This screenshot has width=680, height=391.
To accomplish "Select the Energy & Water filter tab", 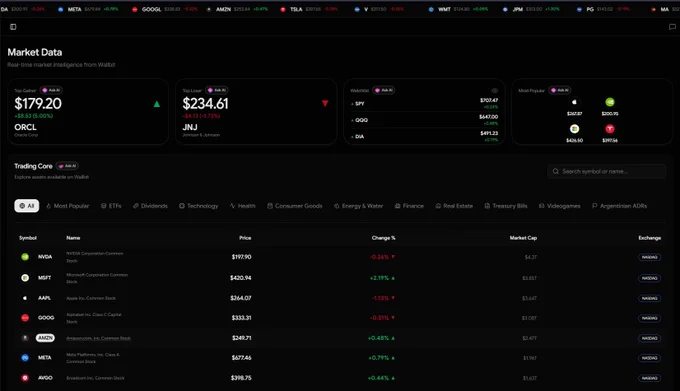I will click(x=358, y=206).
